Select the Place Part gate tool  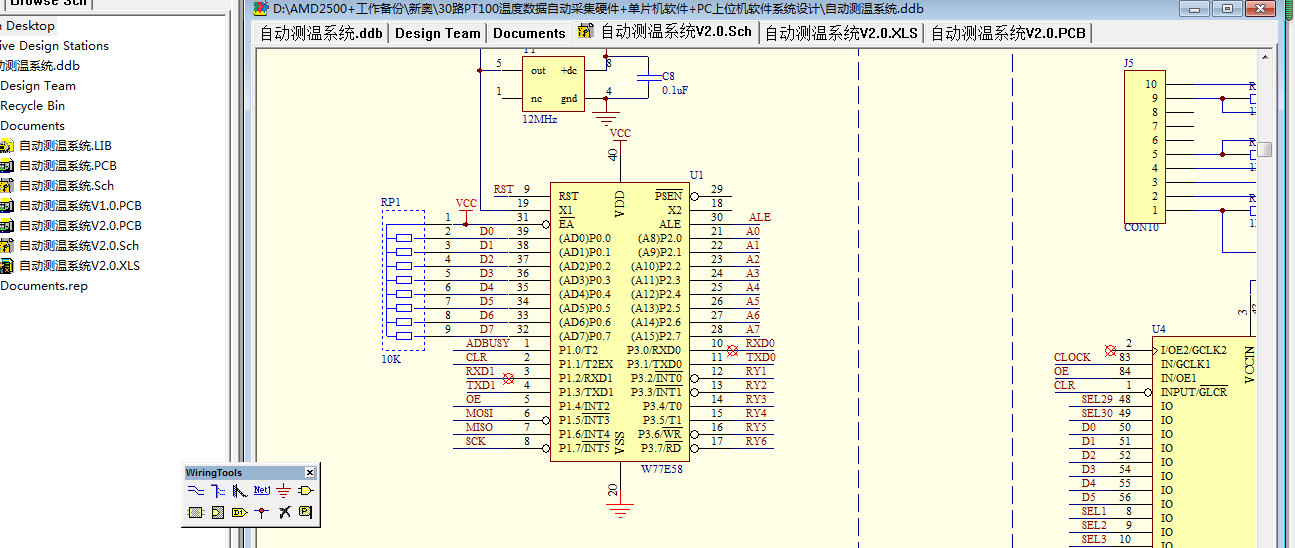pos(306,491)
